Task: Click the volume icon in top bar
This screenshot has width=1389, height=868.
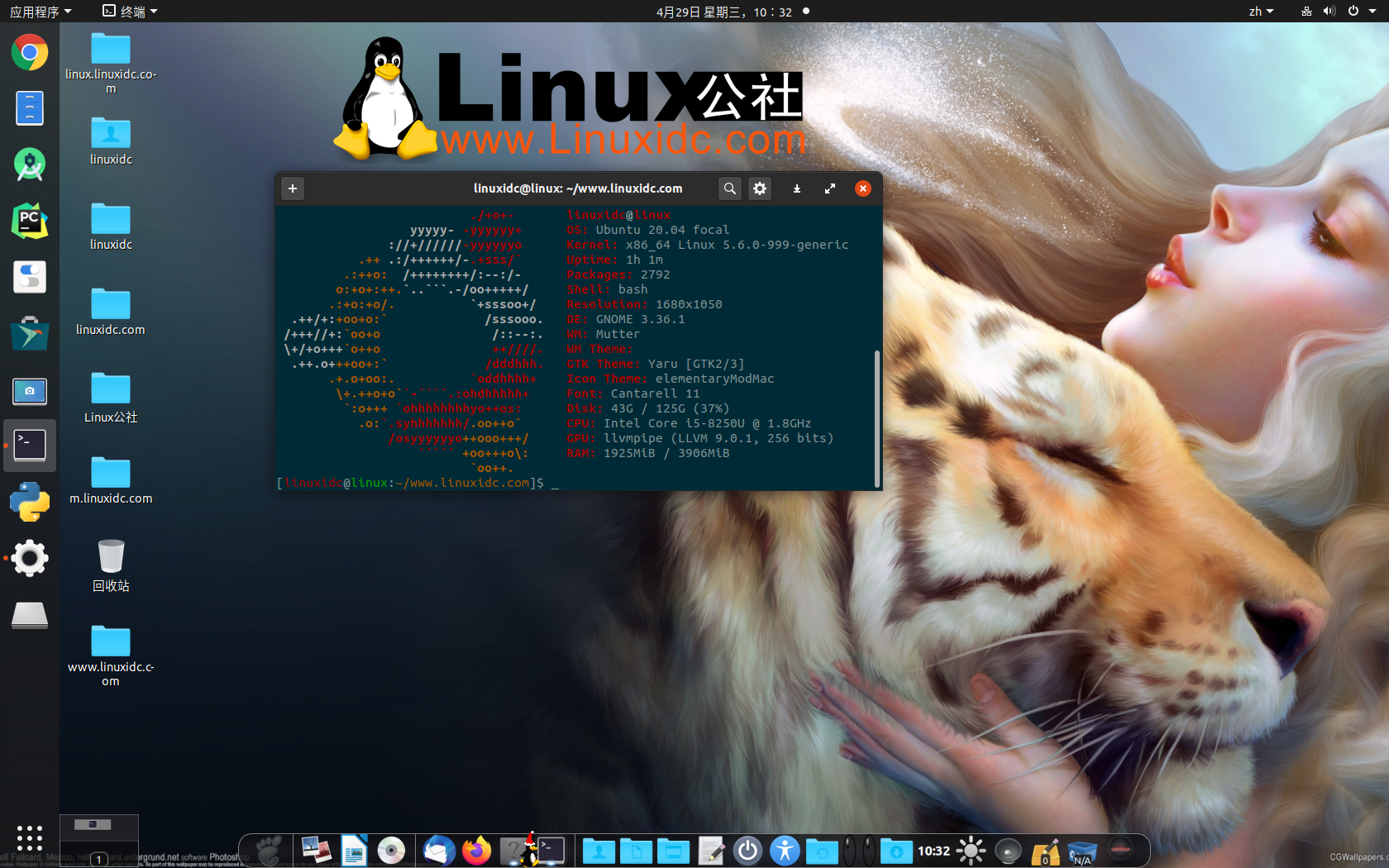Action: click(x=1329, y=12)
